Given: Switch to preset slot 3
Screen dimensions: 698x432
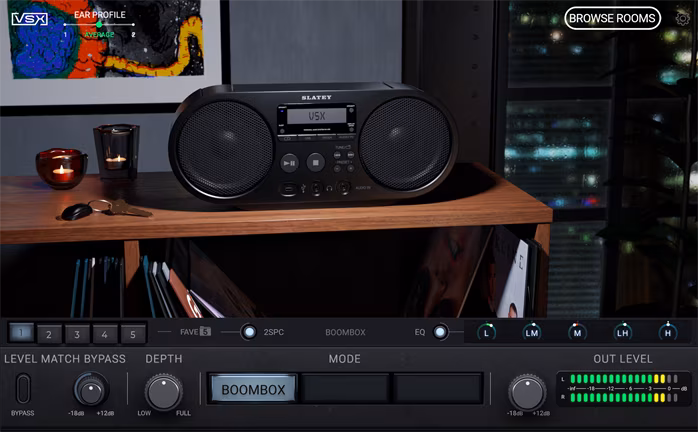Looking at the screenshot, I should [x=77, y=333].
